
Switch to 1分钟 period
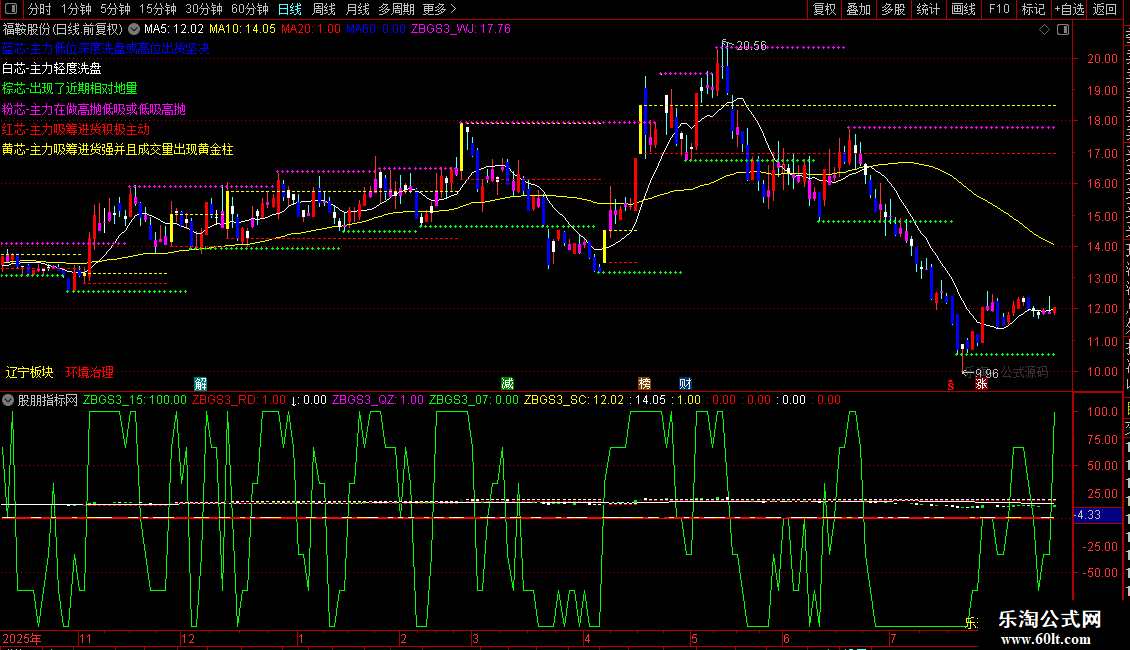[x=76, y=9]
